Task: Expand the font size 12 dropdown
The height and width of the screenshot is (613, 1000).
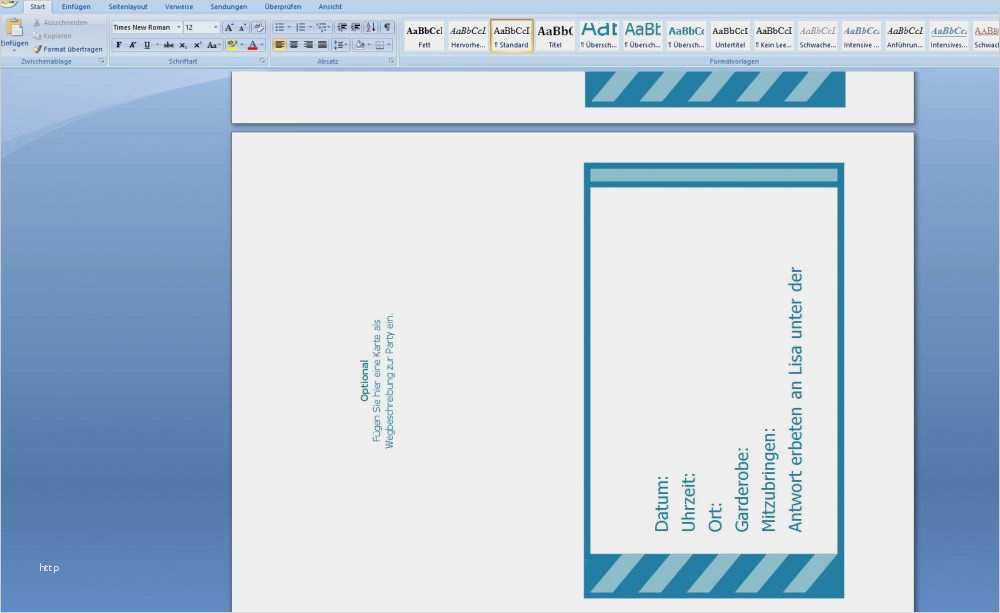Action: click(215, 27)
